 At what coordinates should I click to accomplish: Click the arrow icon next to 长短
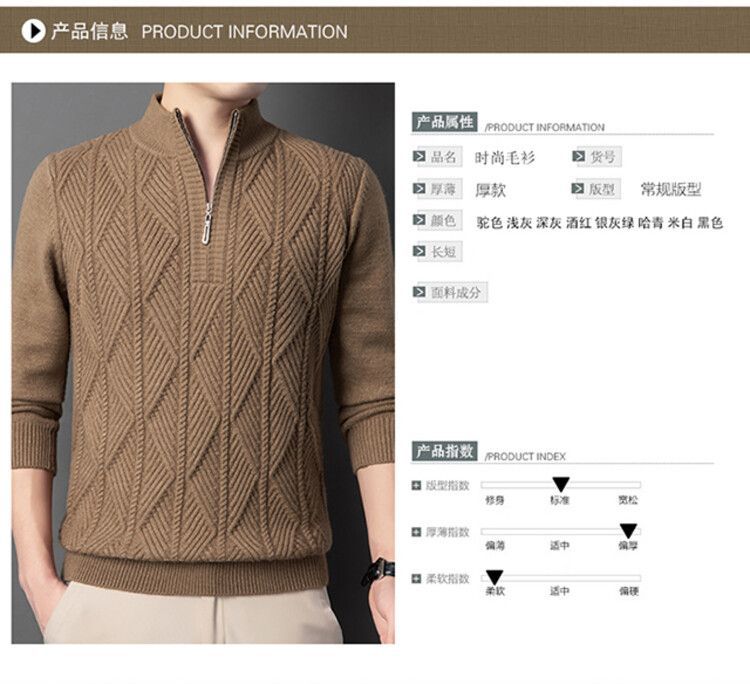click(x=419, y=251)
